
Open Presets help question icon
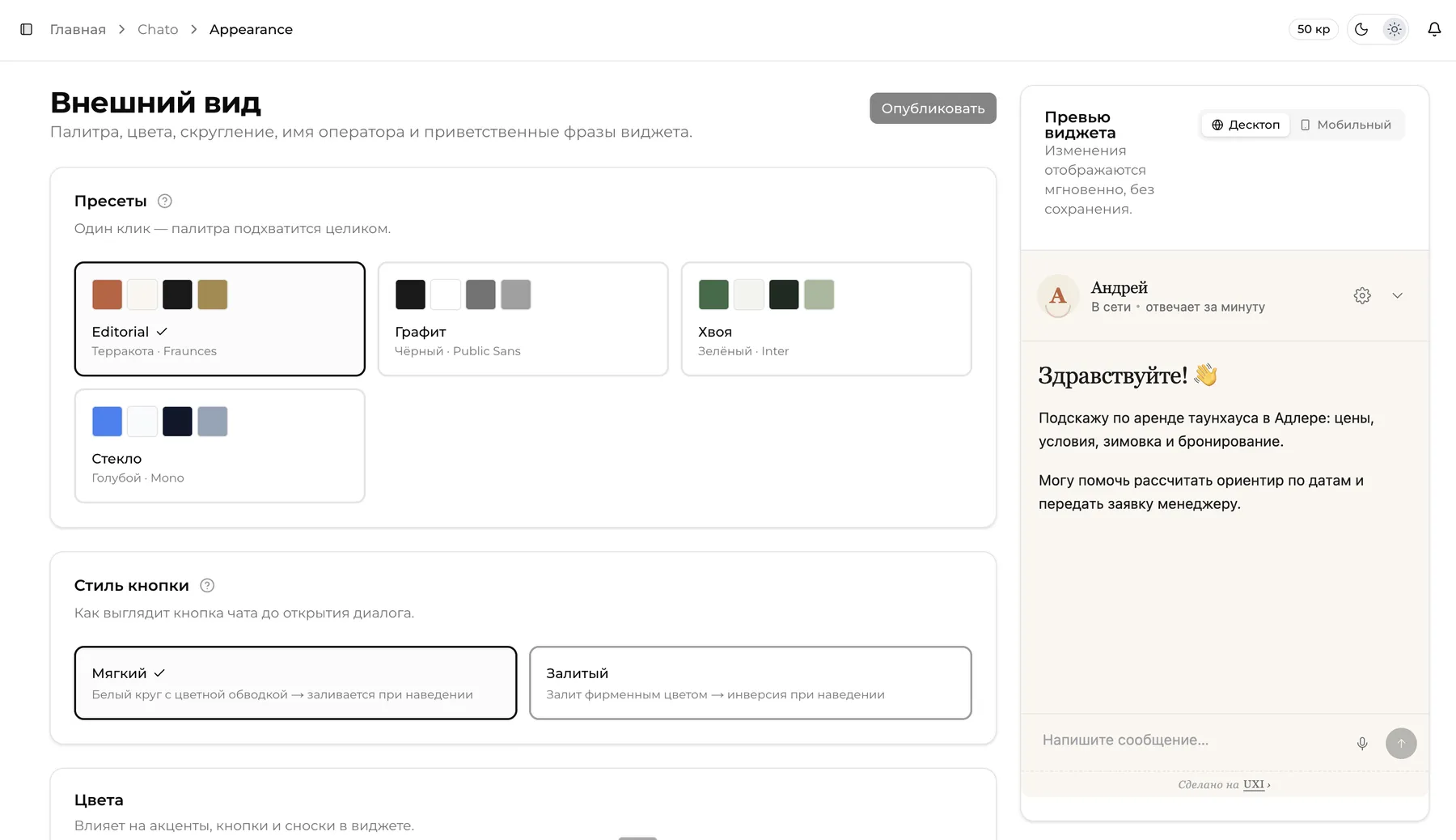164,201
